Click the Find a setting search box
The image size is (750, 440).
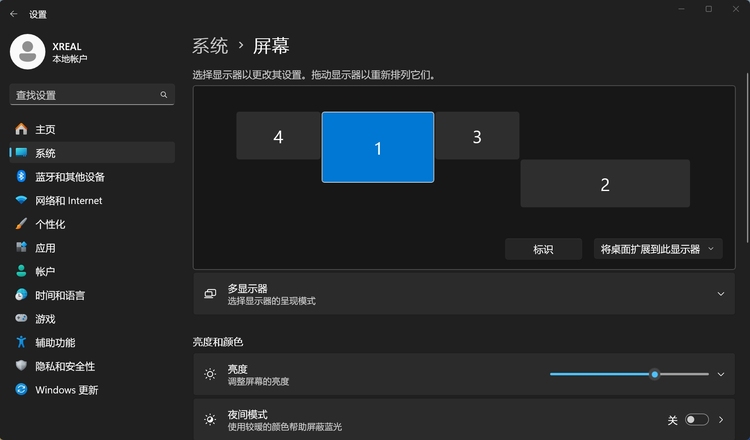coord(85,95)
